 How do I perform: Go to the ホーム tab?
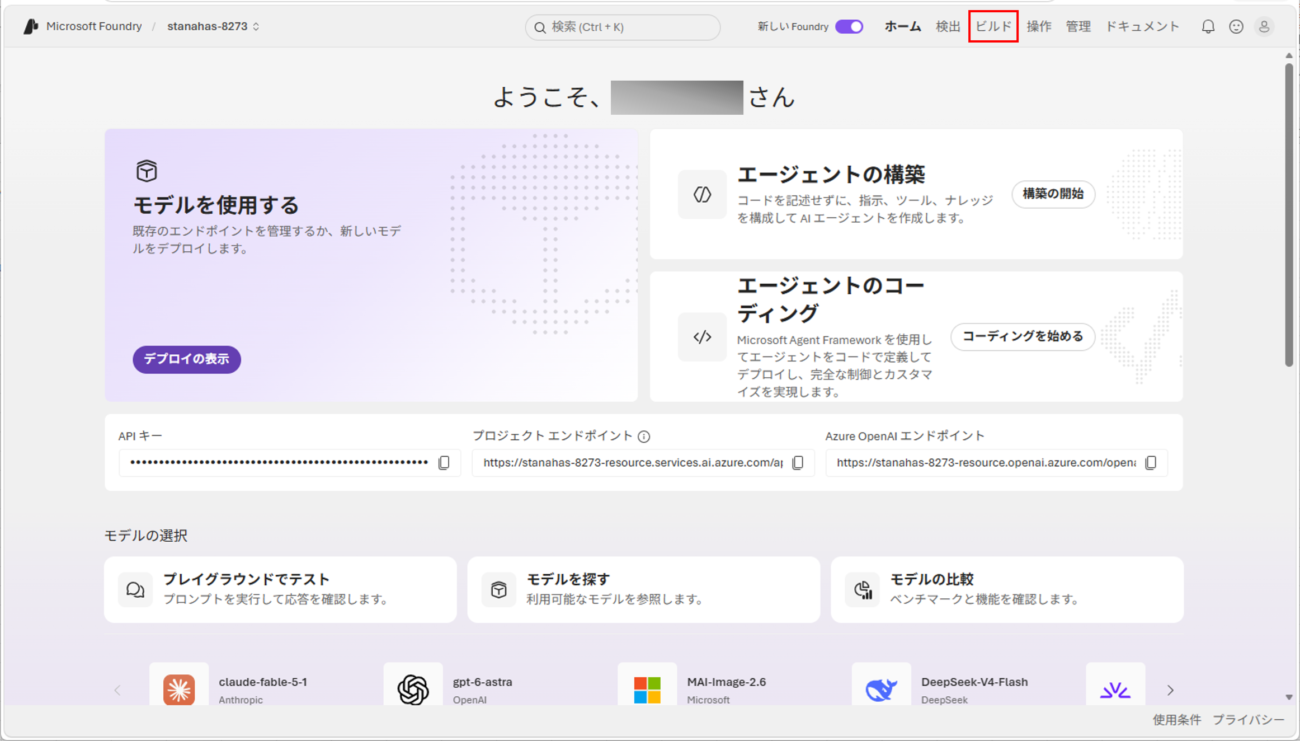click(903, 27)
